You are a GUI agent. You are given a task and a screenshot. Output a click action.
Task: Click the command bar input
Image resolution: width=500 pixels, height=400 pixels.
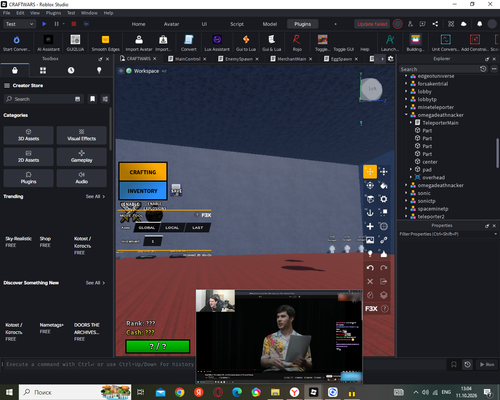100,364
